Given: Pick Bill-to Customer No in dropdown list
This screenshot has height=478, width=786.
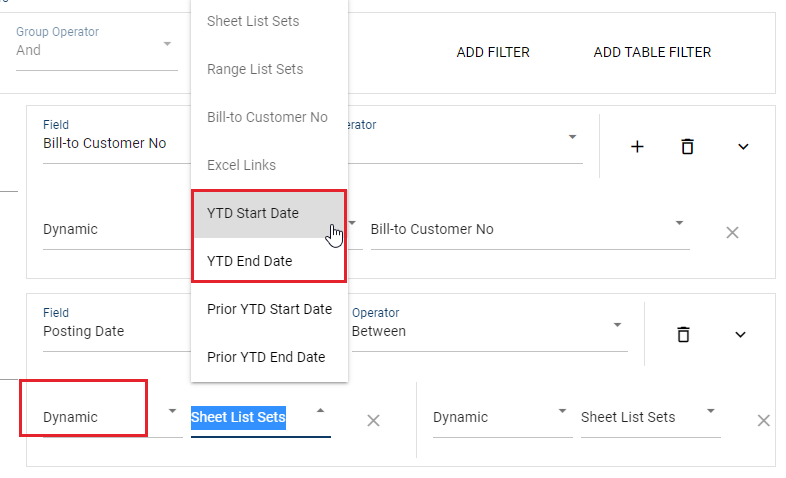Looking at the screenshot, I should [x=269, y=117].
